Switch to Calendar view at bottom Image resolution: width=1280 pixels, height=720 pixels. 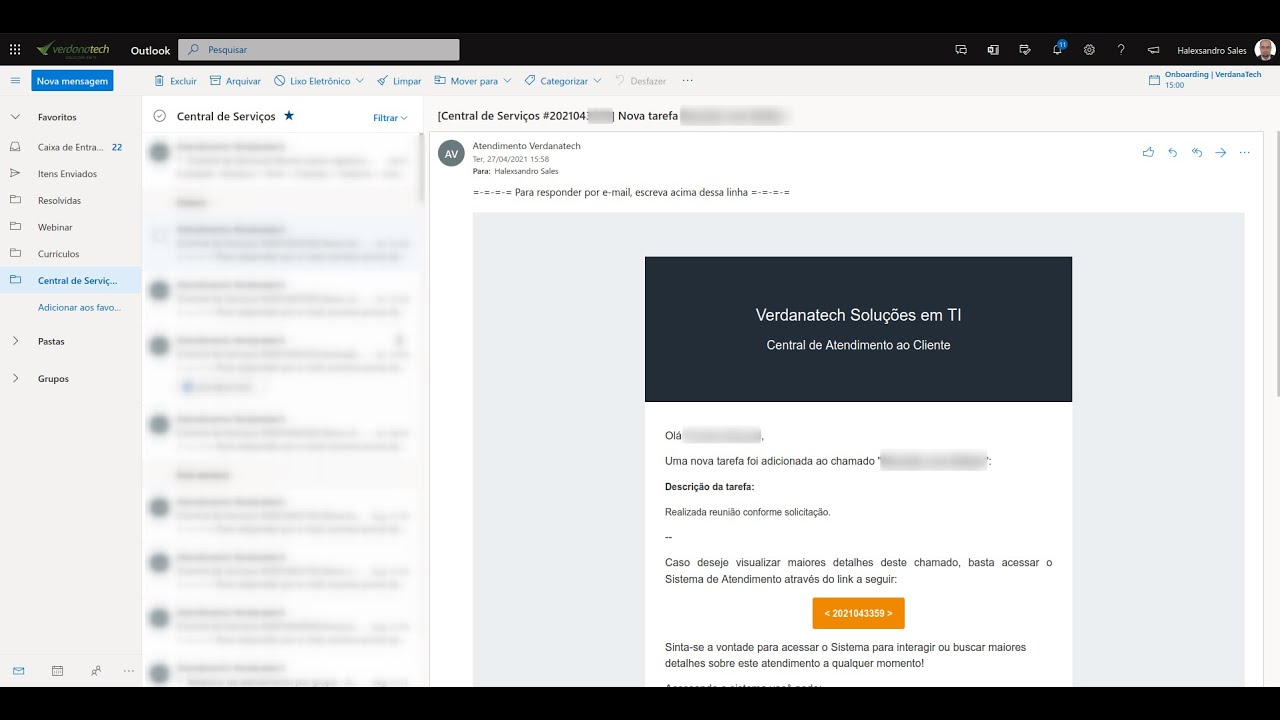click(x=57, y=671)
